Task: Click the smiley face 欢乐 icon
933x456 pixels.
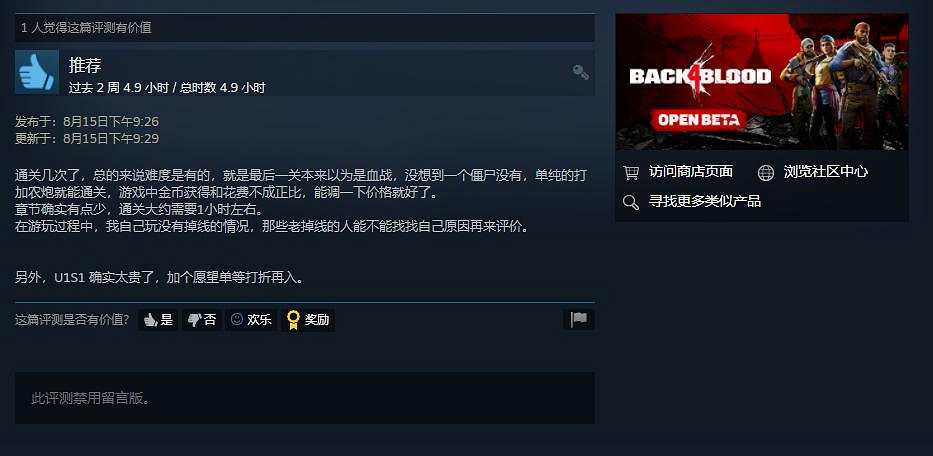Action: (x=237, y=320)
